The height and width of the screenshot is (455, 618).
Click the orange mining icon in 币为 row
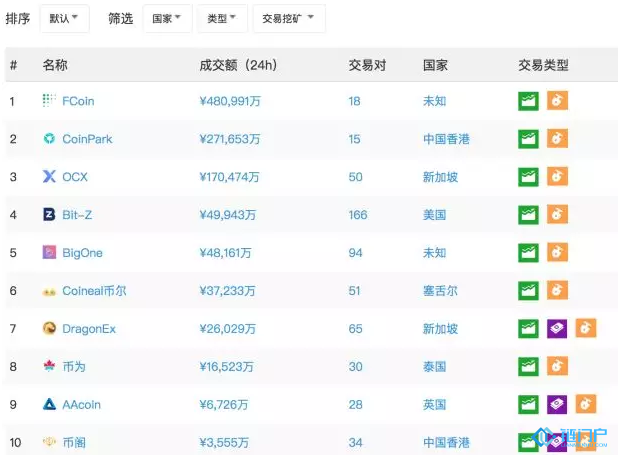[557, 367]
